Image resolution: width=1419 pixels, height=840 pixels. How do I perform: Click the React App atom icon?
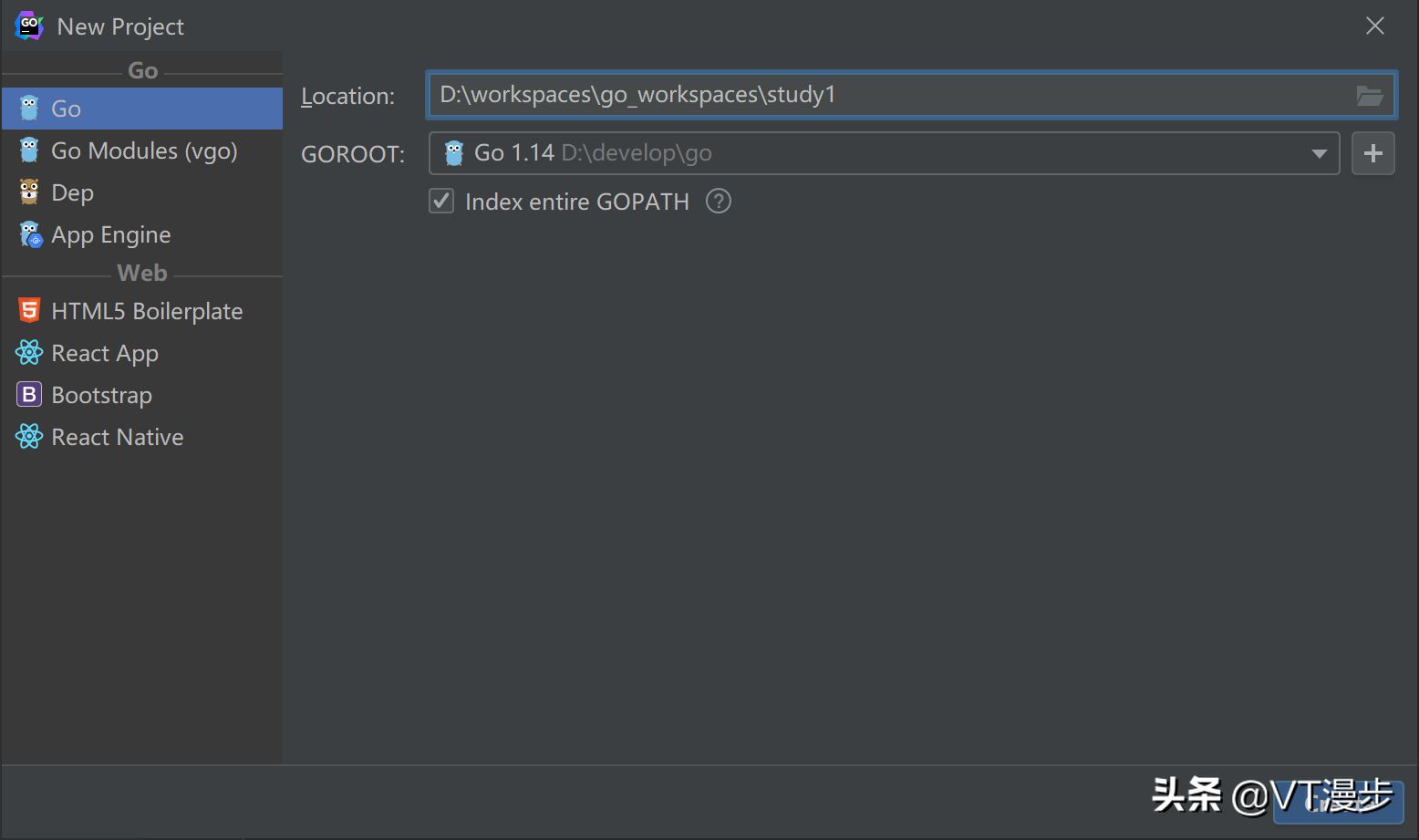coord(29,352)
